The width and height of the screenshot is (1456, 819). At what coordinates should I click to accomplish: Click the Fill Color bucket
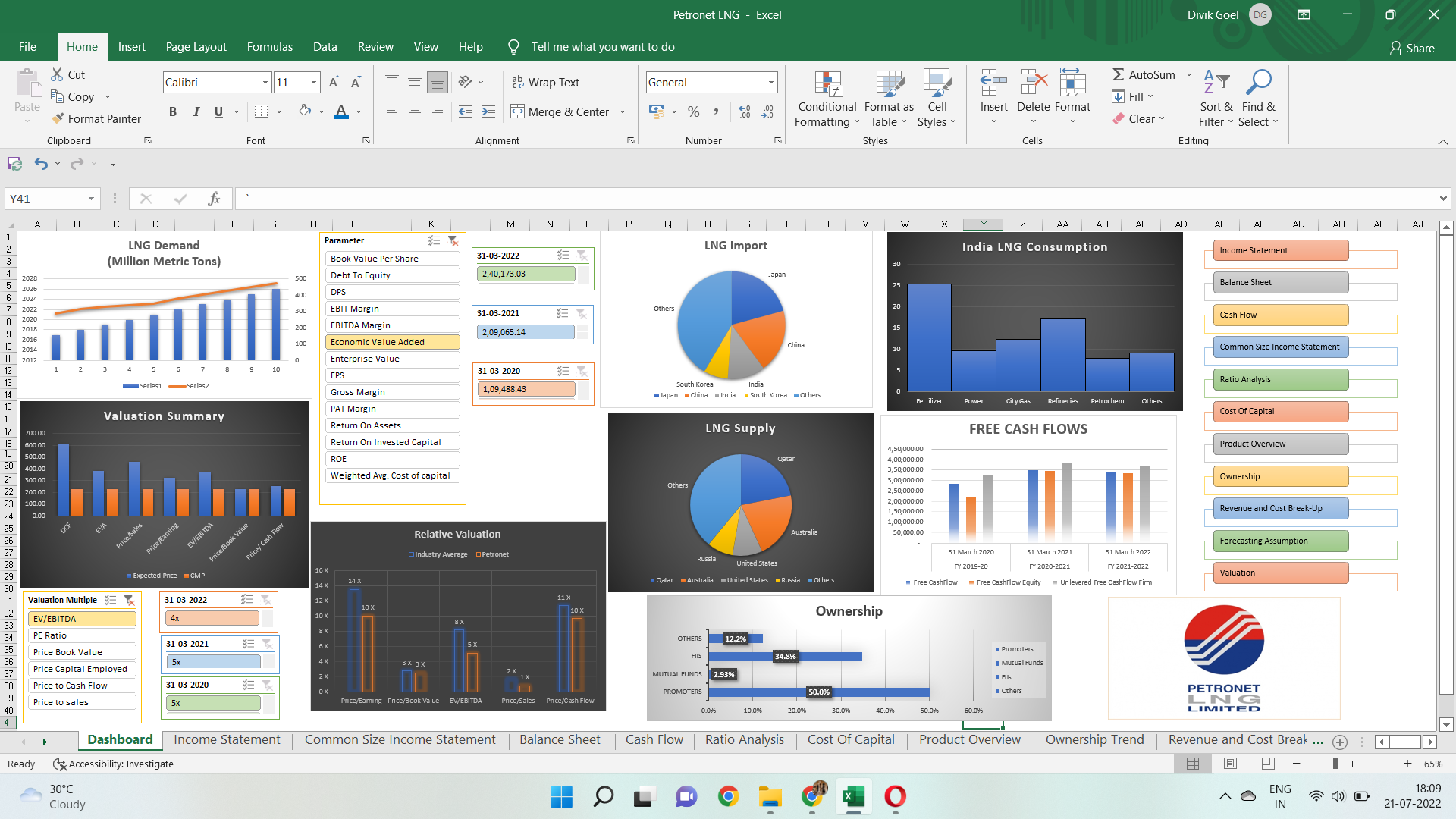(305, 111)
